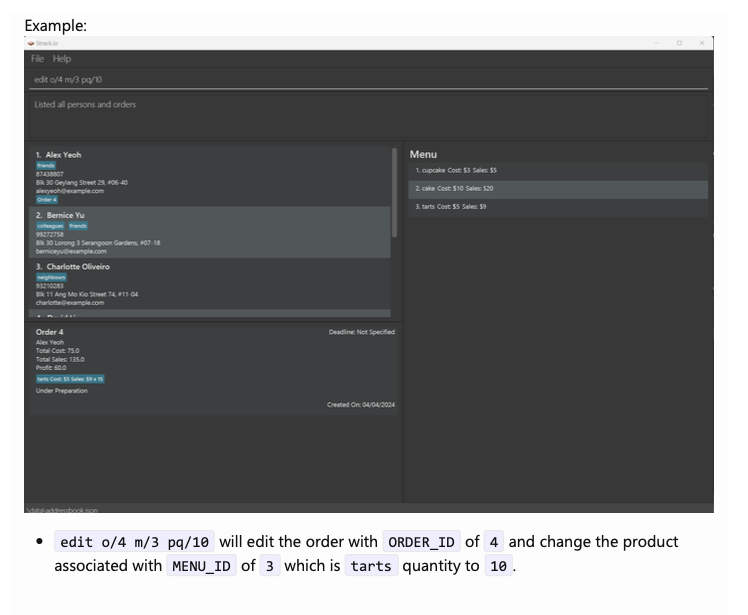Click the neighbours tag under Charlotte Oliveiro
The height and width of the screenshot is (615, 748).
51,277
